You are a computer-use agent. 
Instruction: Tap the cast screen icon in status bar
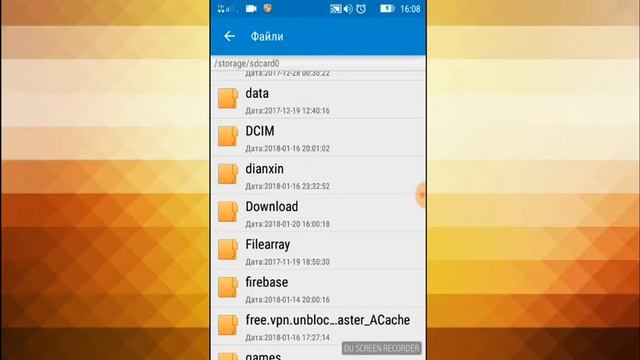pyautogui.click(x=336, y=9)
